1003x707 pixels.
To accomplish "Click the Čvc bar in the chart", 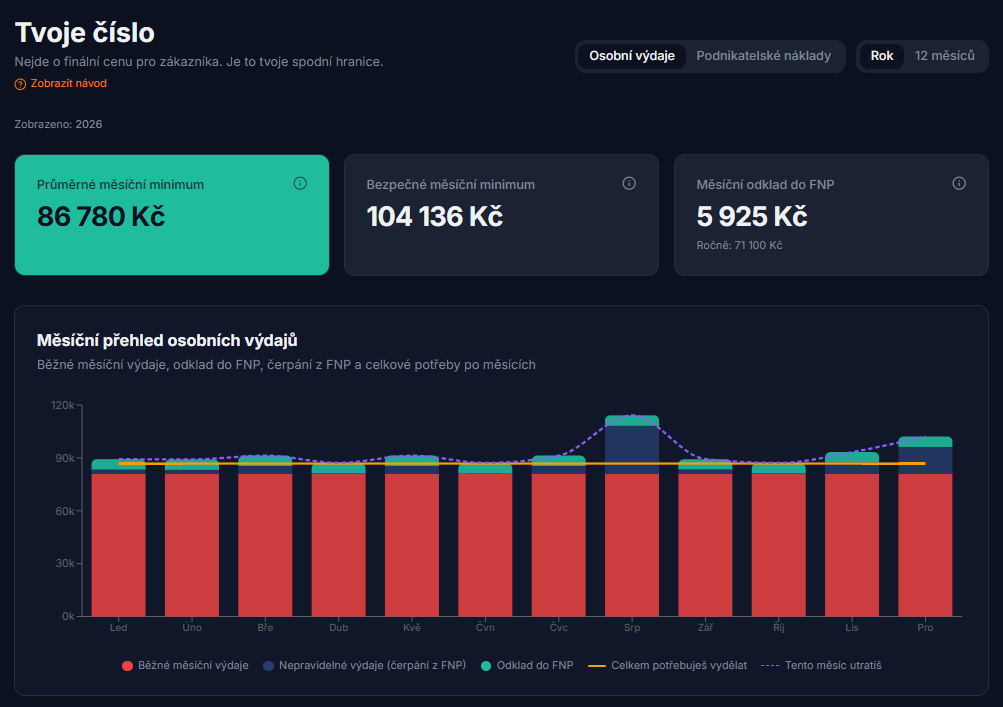I will 558,536.
